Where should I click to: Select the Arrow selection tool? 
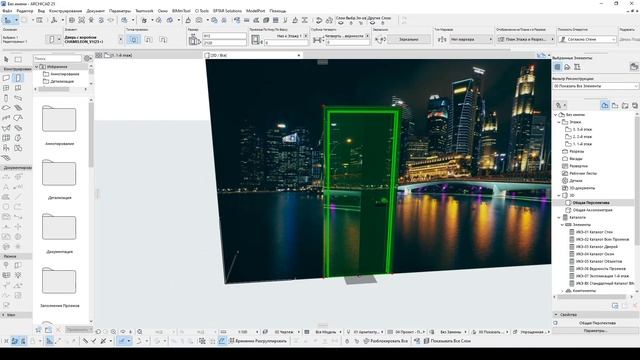6,60
